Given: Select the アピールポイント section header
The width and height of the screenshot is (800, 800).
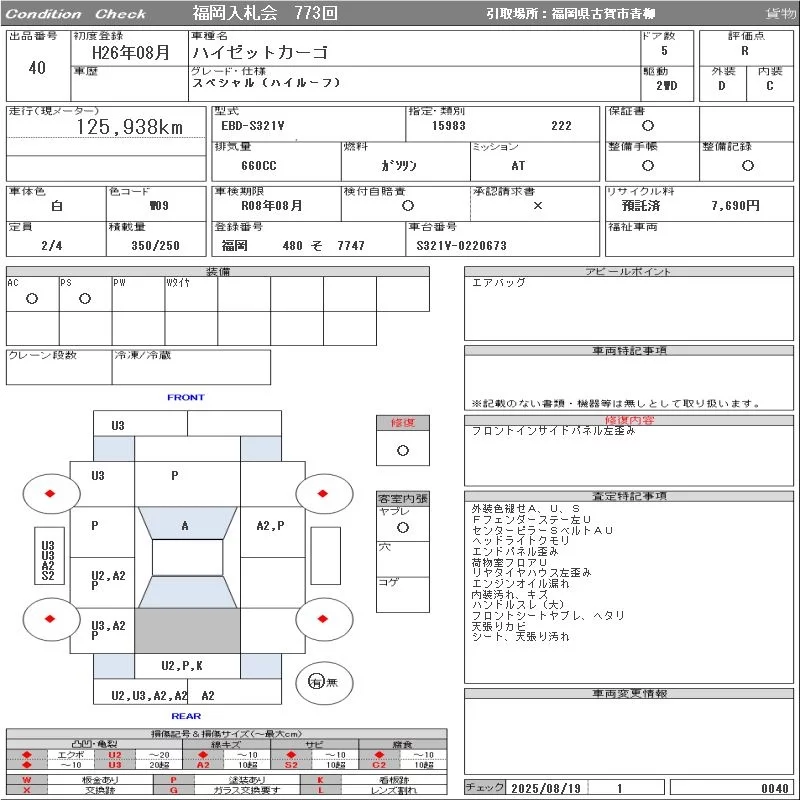Looking at the screenshot, I should click(x=629, y=272).
